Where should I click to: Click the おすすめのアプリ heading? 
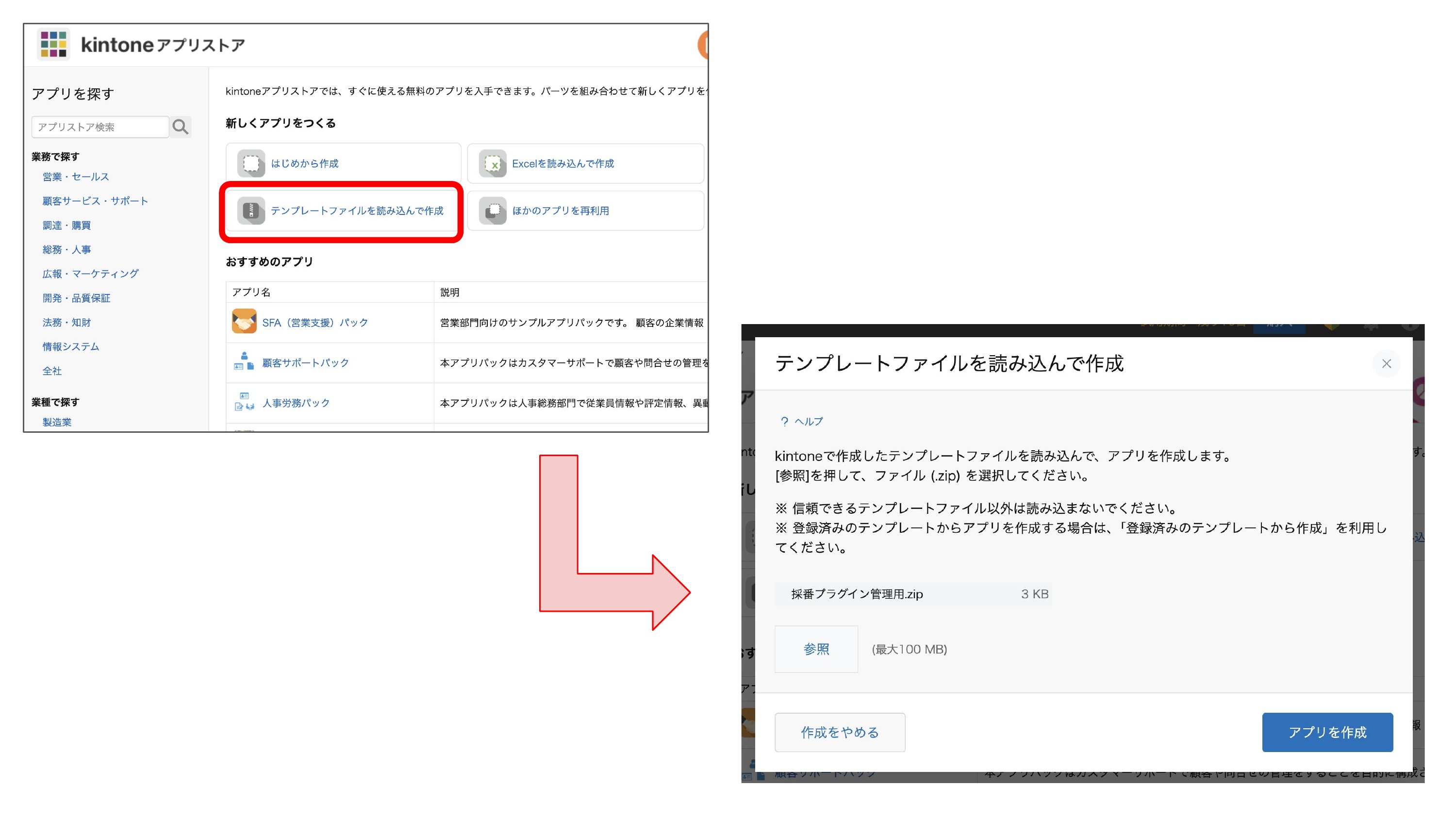269,261
